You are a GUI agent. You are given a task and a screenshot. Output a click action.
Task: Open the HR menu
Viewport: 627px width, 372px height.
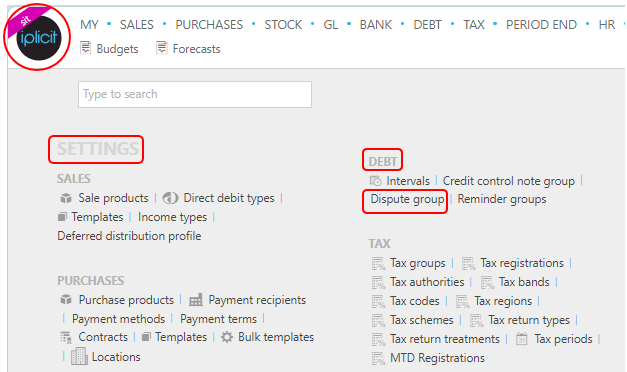pos(607,25)
